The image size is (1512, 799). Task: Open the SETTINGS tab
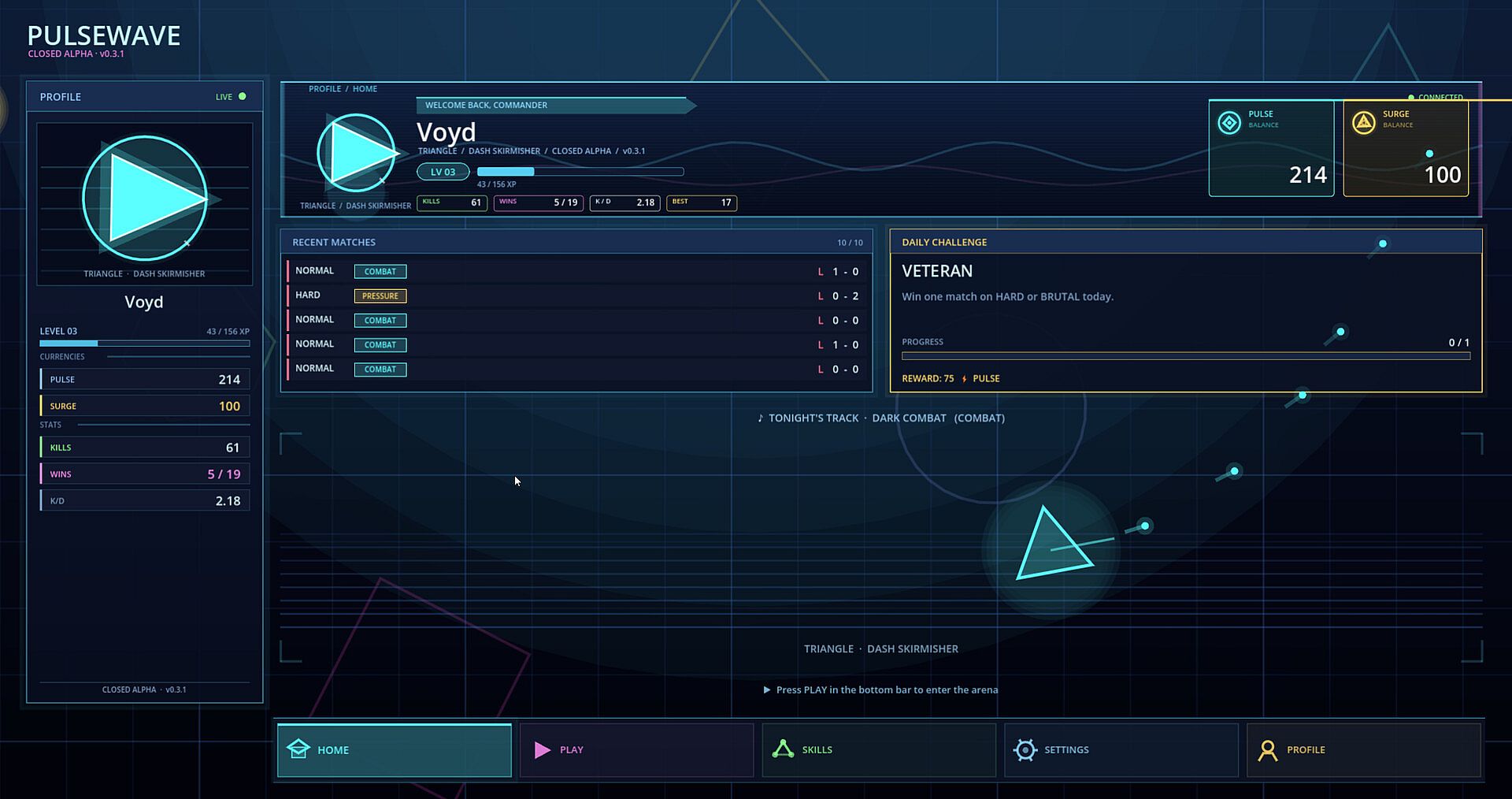(x=1121, y=750)
